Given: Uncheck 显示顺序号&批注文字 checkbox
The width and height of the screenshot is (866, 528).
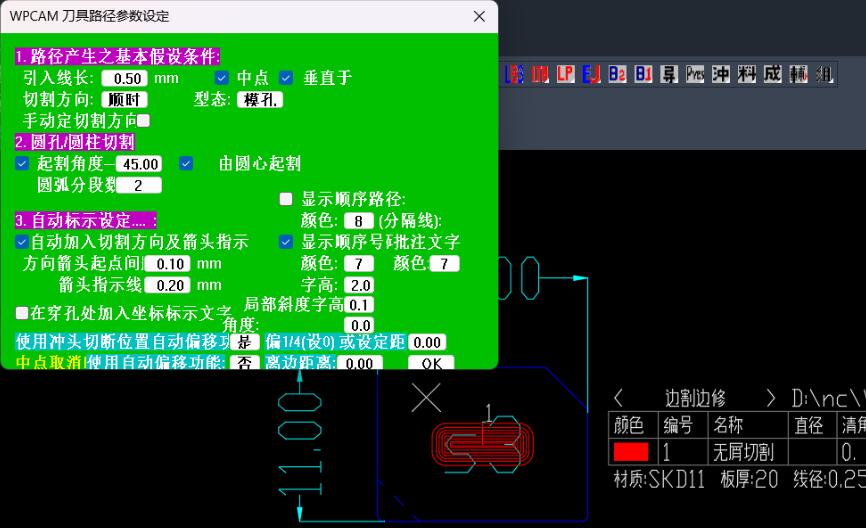Looking at the screenshot, I should click(286, 242).
